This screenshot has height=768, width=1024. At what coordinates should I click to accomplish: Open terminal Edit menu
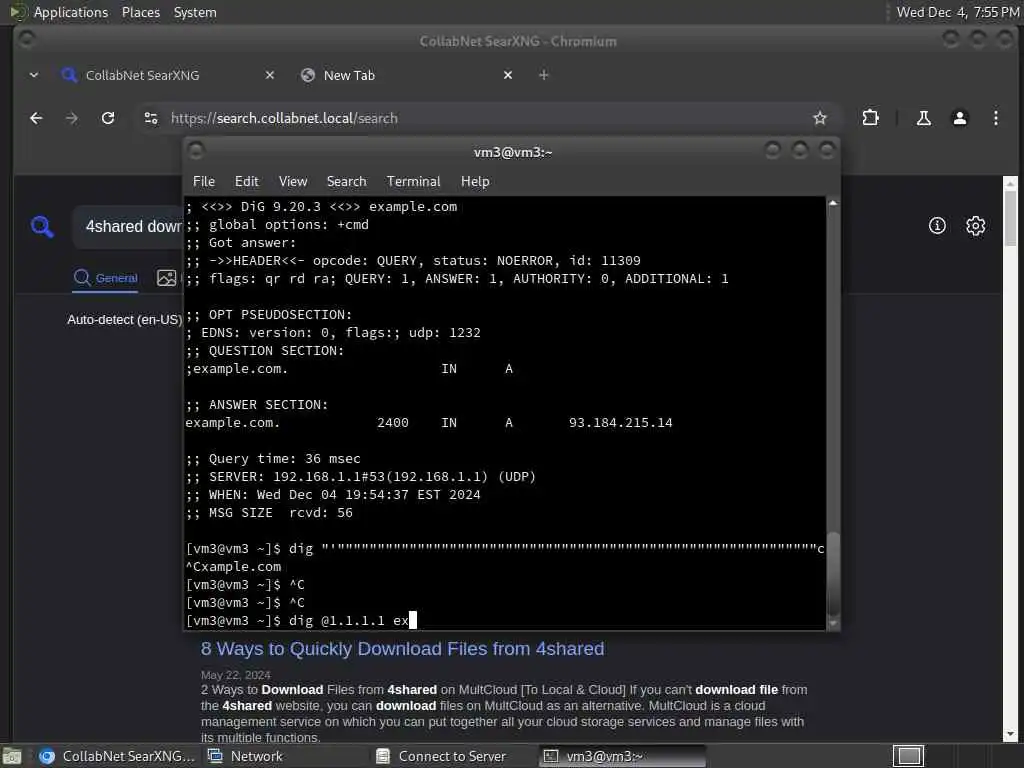pyautogui.click(x=246, y=182)
